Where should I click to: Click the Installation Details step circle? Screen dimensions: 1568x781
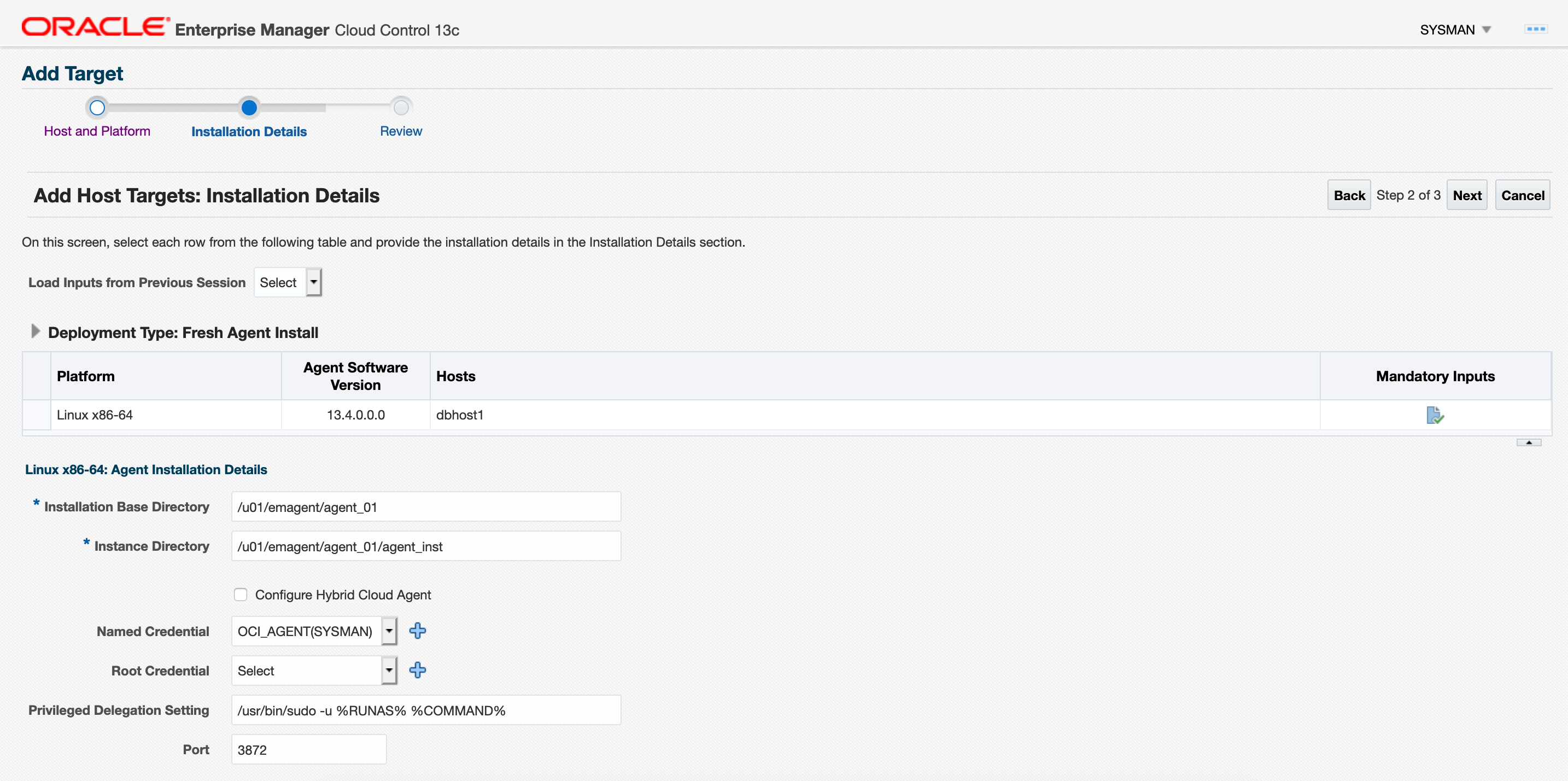(249, 108)
